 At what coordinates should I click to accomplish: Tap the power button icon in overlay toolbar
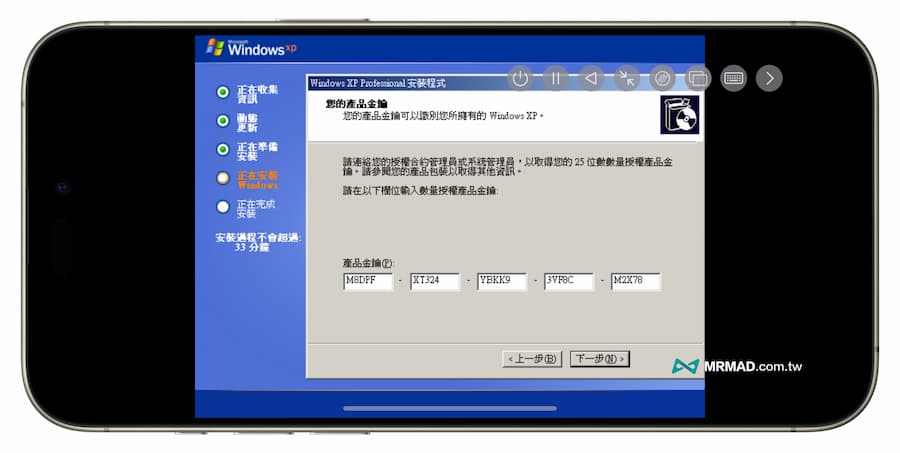click(520, 78)
